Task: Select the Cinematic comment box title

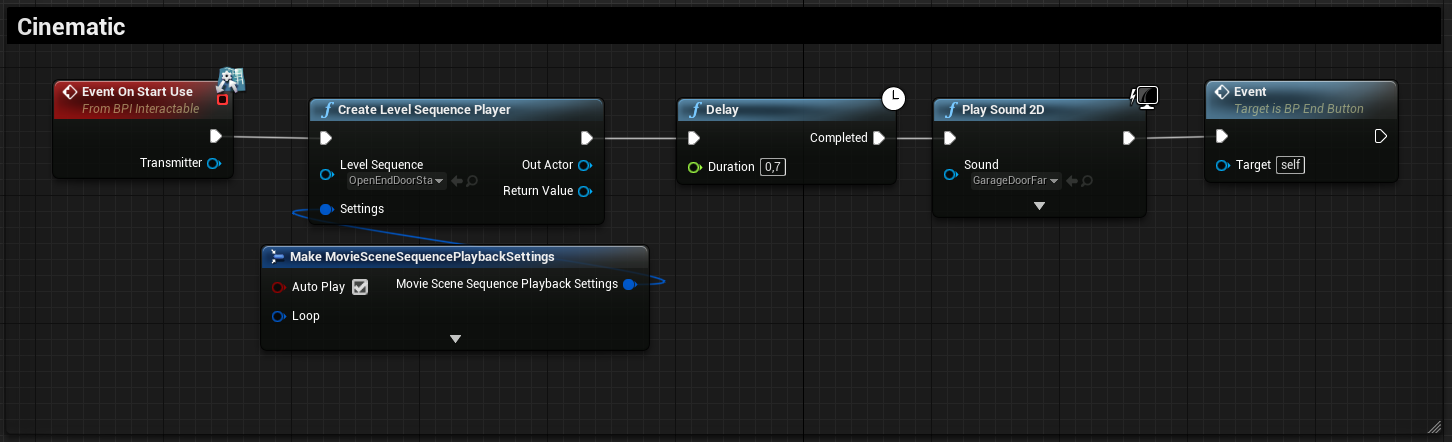Action: 71,27
